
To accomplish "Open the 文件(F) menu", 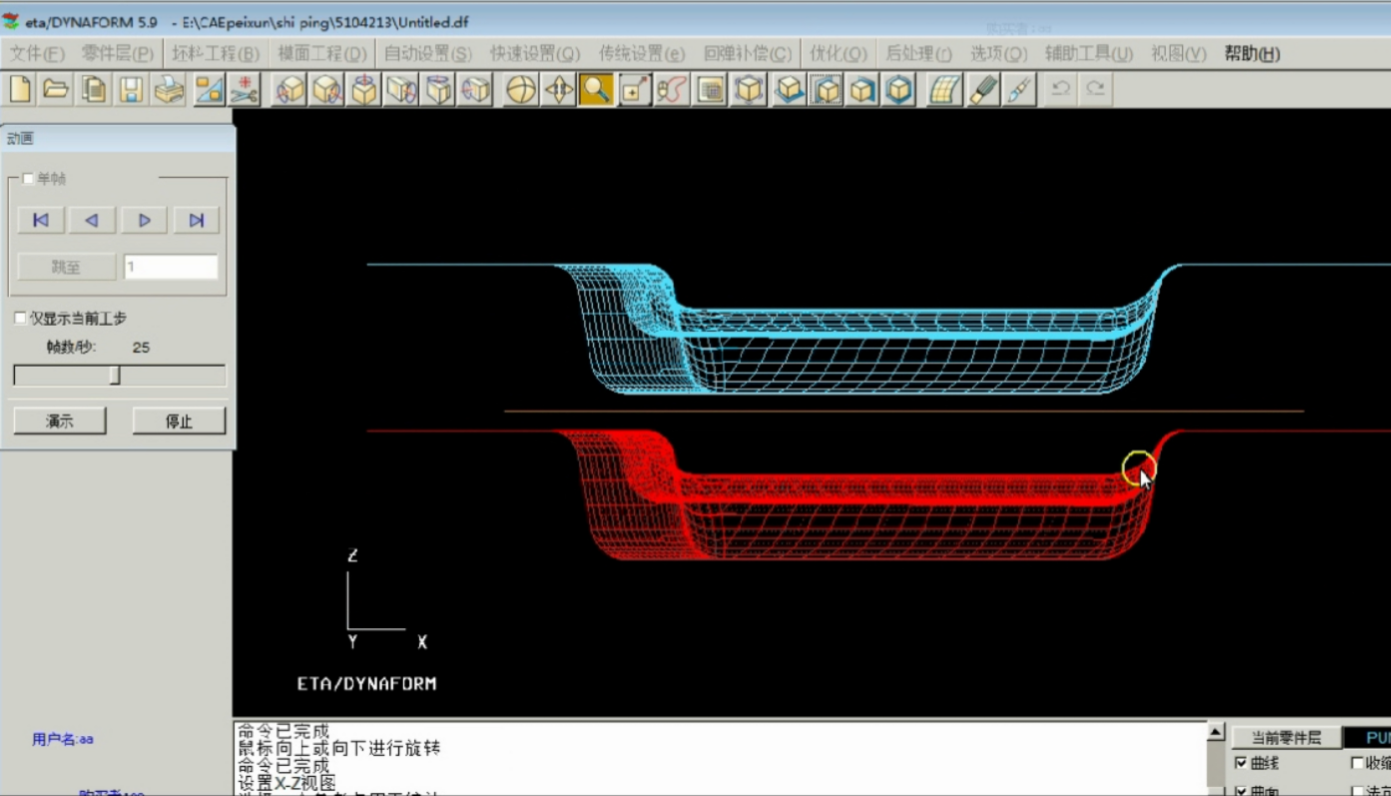I will coord(37,54).
